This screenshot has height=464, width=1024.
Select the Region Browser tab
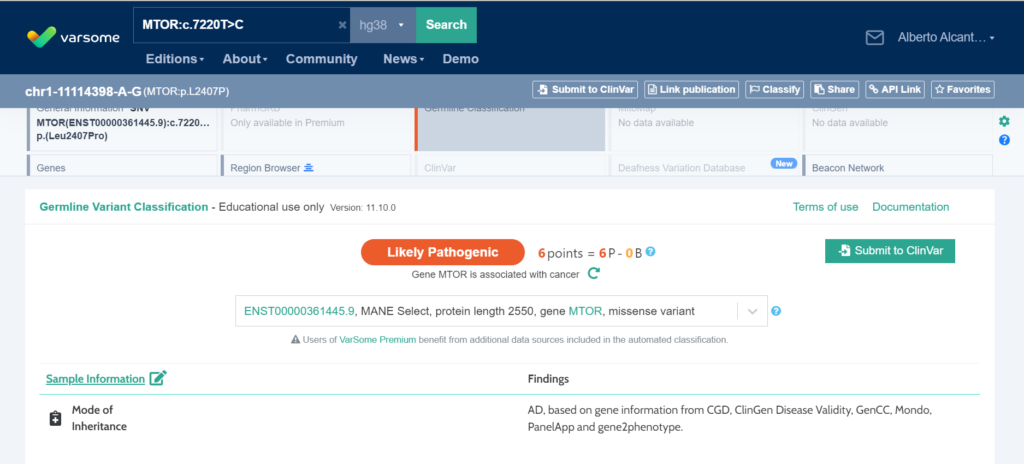272,168
